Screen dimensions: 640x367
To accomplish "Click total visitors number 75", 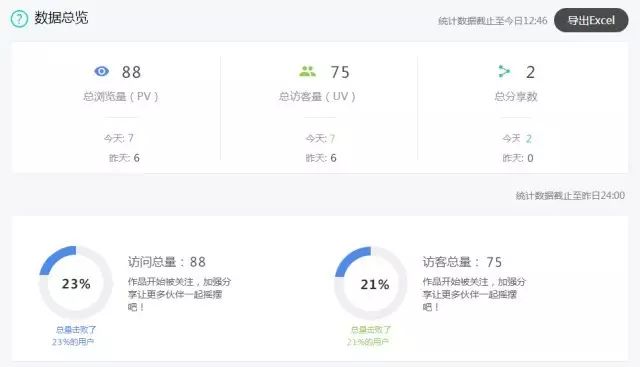I will (x=340, y=72).
